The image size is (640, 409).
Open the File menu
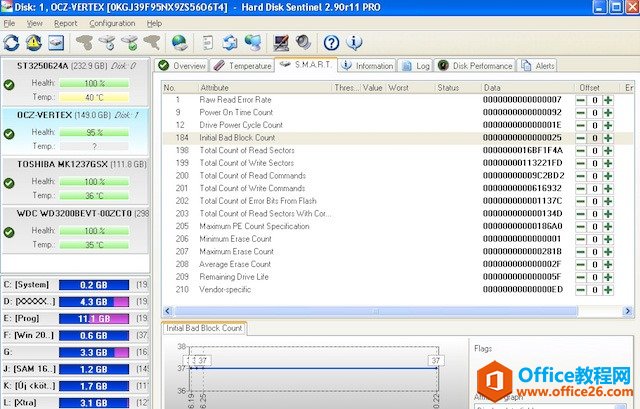tap(9, 23)
